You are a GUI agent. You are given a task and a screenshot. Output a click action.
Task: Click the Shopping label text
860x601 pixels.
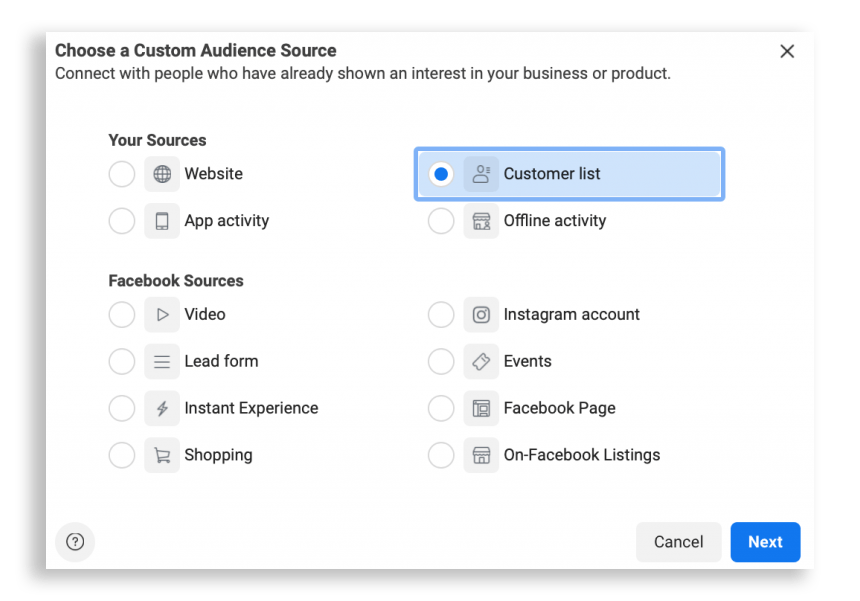[218, 456]
